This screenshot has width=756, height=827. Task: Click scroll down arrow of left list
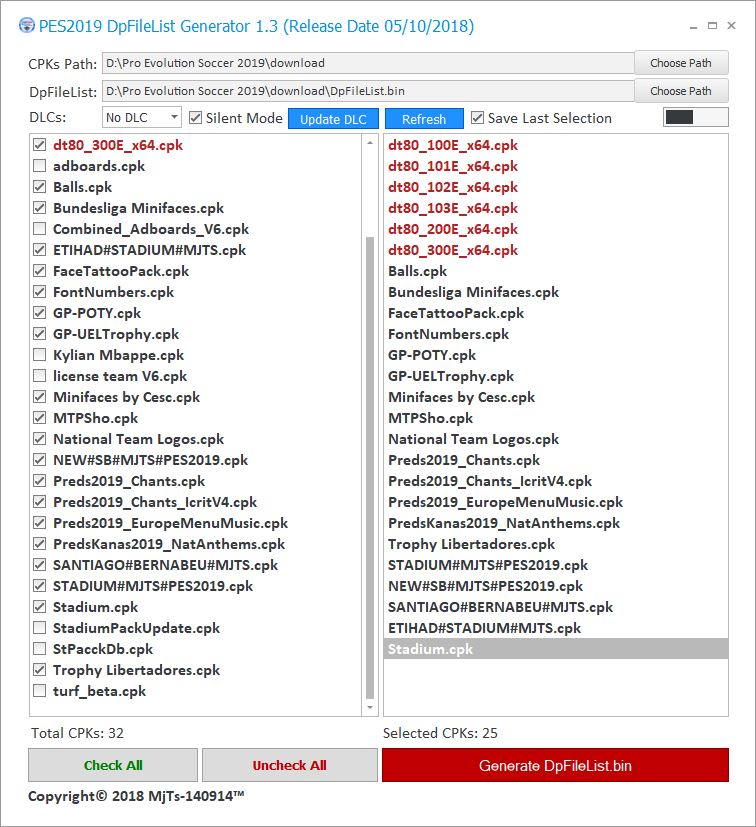pyautogui.click(x=370, y=708)
